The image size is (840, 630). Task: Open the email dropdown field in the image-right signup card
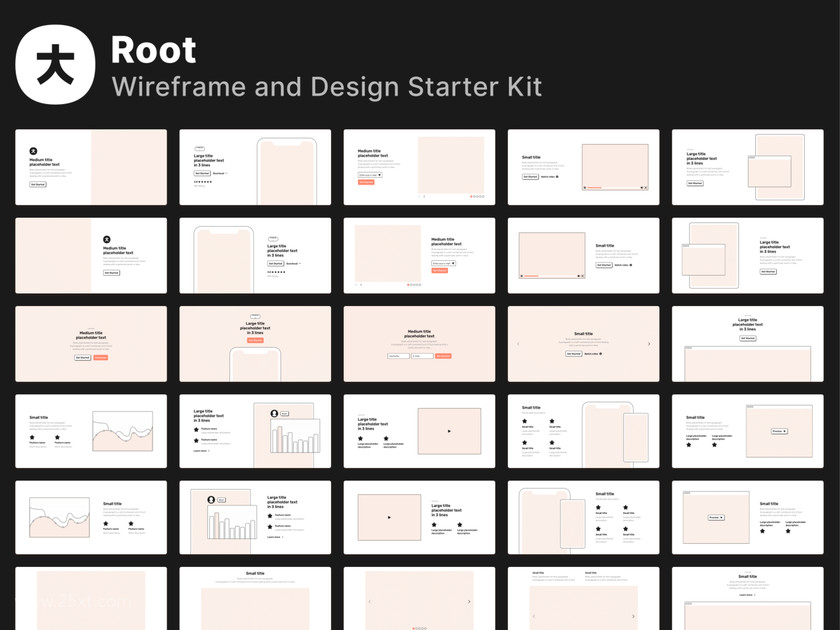pos(370,175)
